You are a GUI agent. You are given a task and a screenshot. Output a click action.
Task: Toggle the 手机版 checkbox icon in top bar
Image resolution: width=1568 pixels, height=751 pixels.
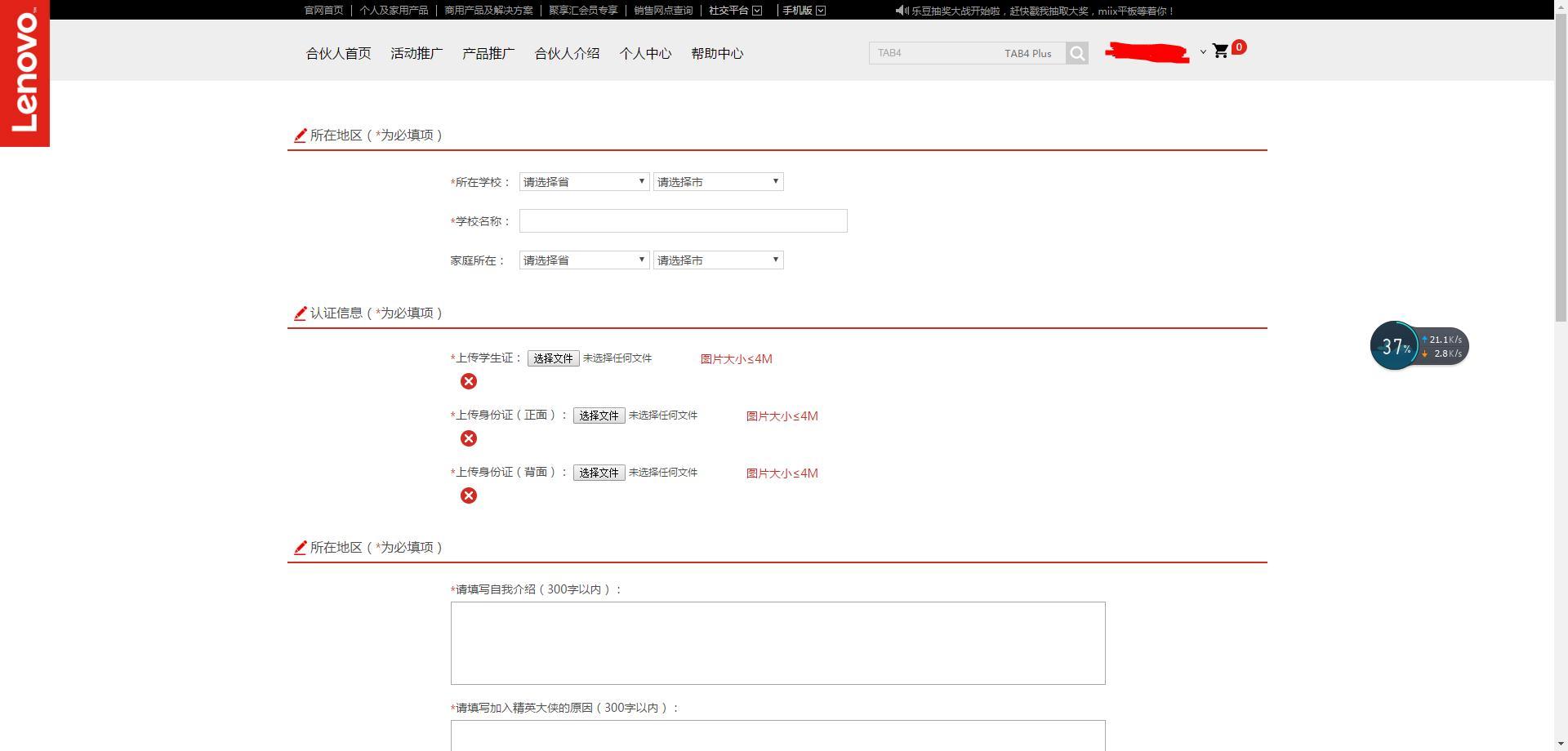(820, 10)
